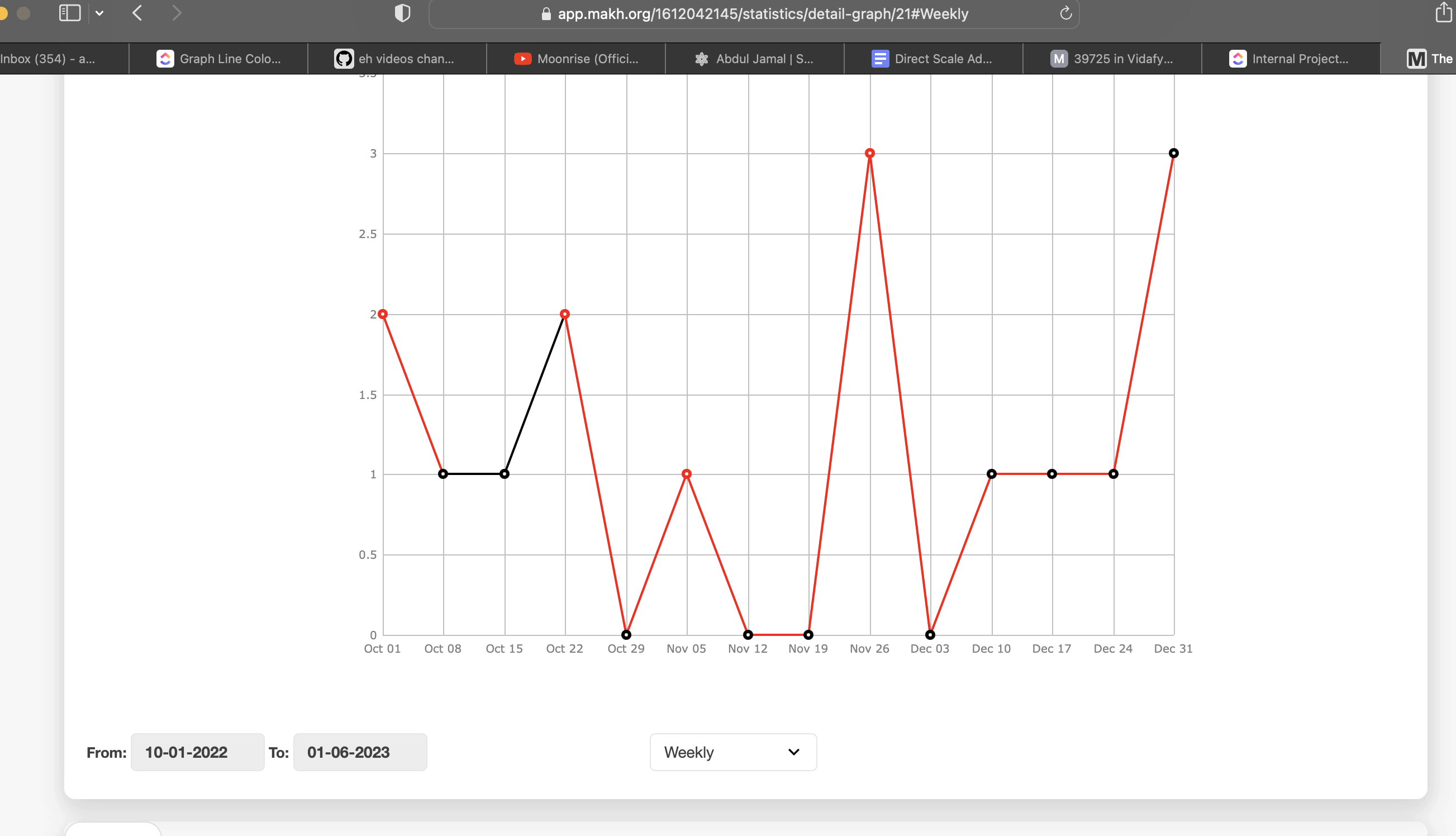
Task: Click the data point at Nov 26 peak
Action: coord(869,153)
